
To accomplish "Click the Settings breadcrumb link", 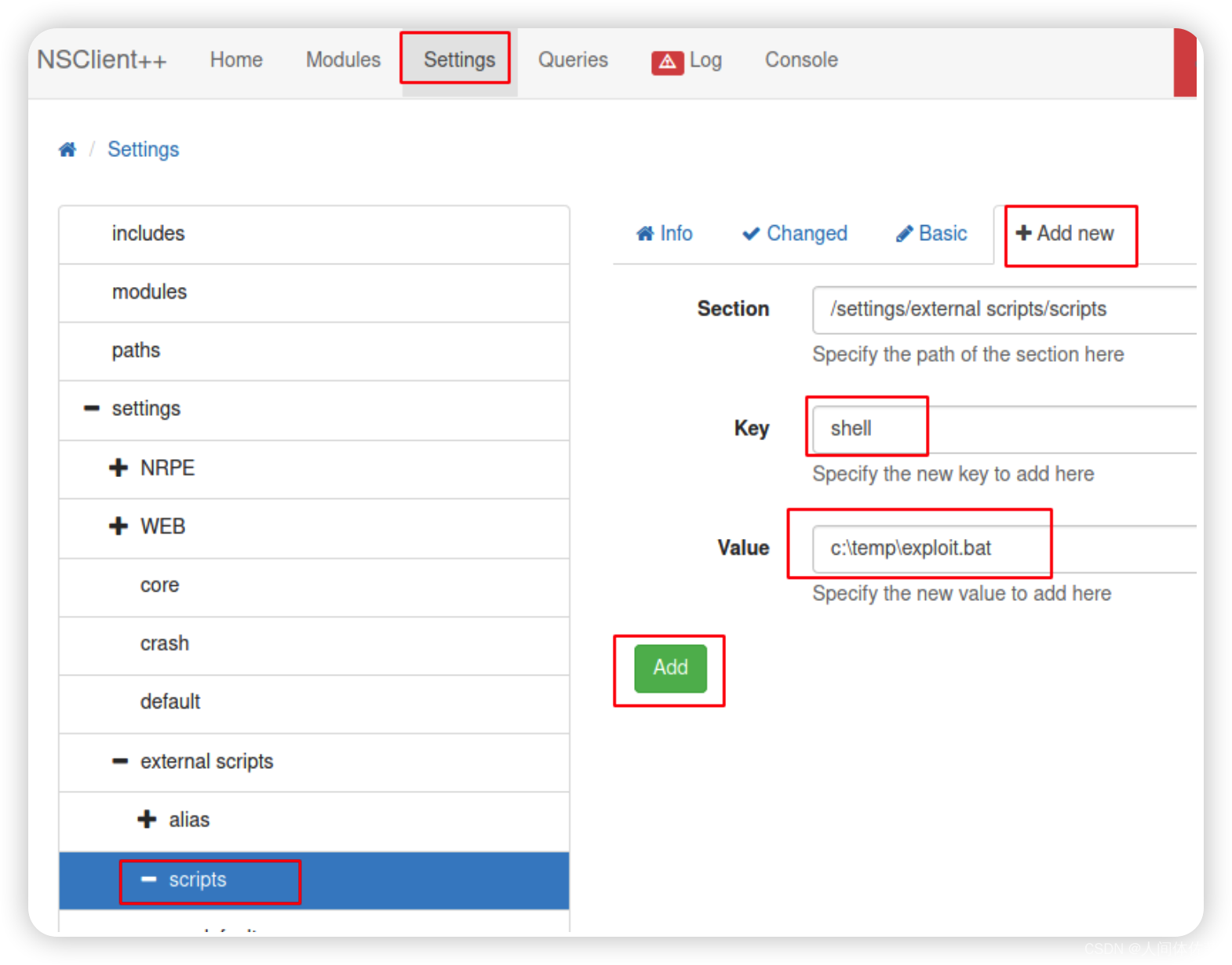I will pyautogui.click(x=144, y=149).
